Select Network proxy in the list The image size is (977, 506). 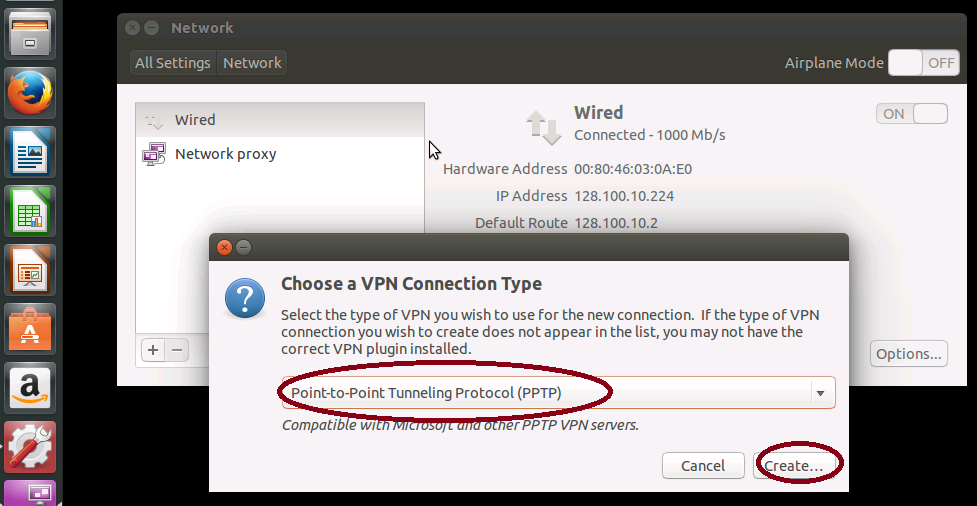280,154
